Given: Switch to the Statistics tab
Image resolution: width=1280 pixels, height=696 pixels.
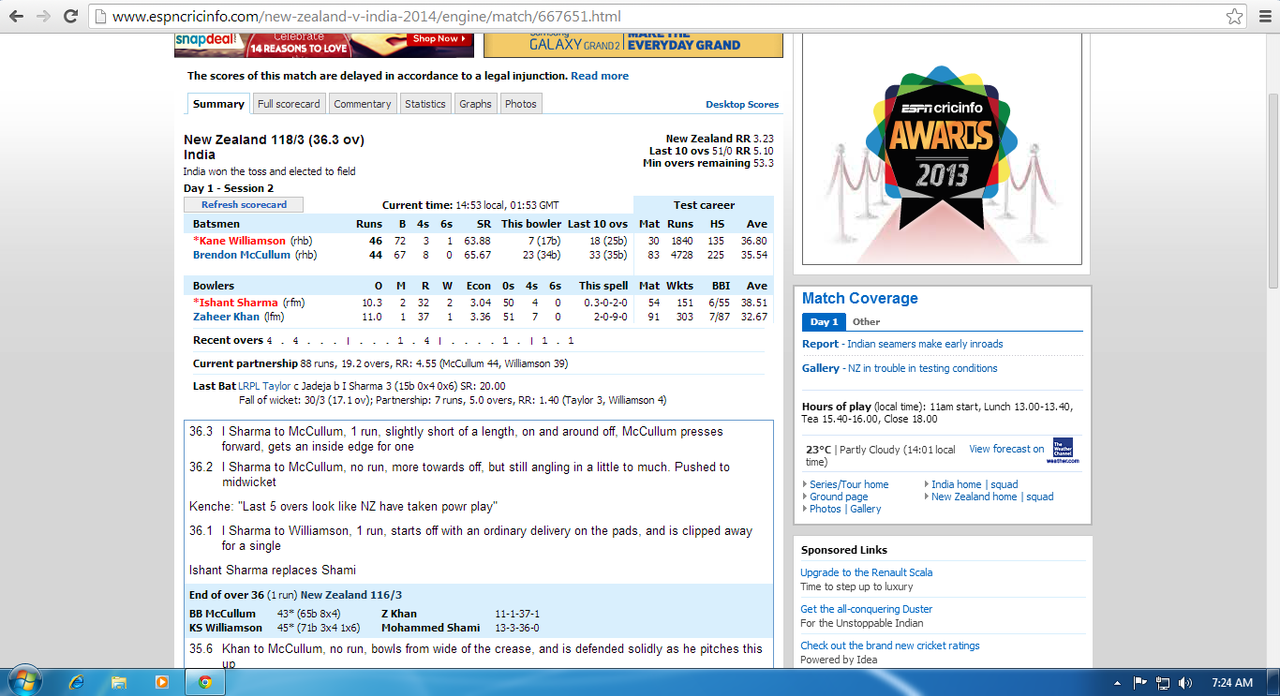Looking at the screenshot, I should [425, 104].
